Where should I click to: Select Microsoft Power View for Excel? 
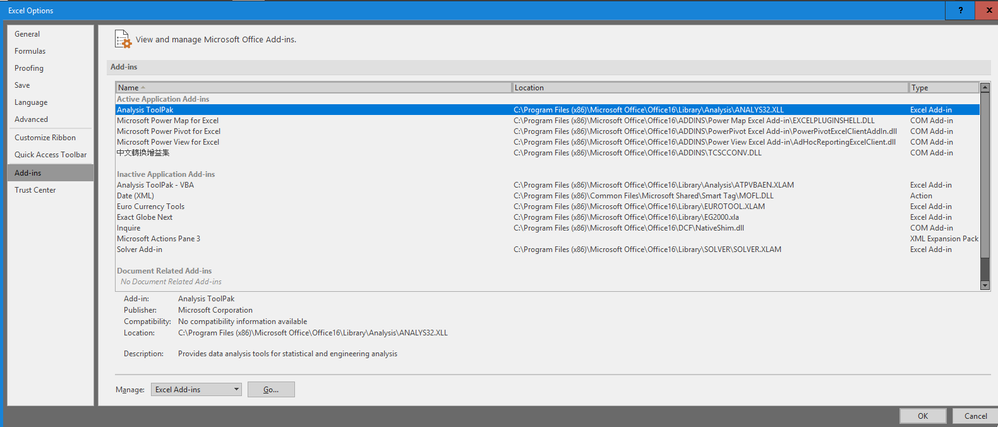pyautogui.click(x=547, y=143)
